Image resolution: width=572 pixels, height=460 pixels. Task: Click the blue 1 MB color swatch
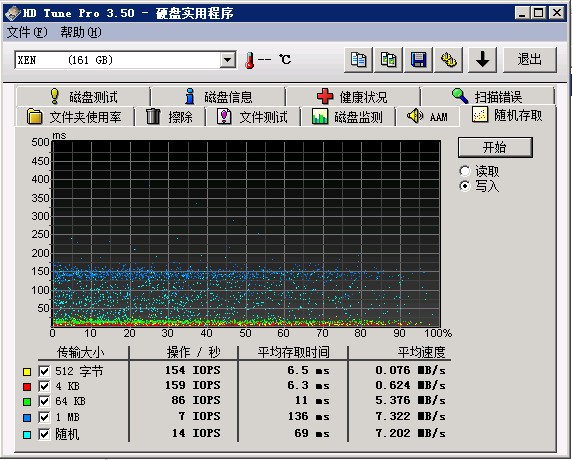click(27, 418)
